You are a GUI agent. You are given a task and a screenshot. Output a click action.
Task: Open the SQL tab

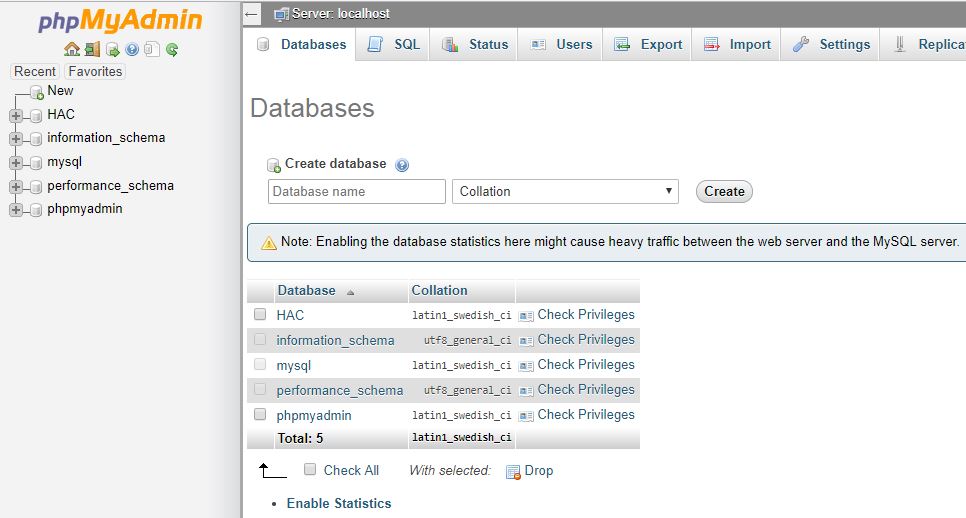point(393,44)
